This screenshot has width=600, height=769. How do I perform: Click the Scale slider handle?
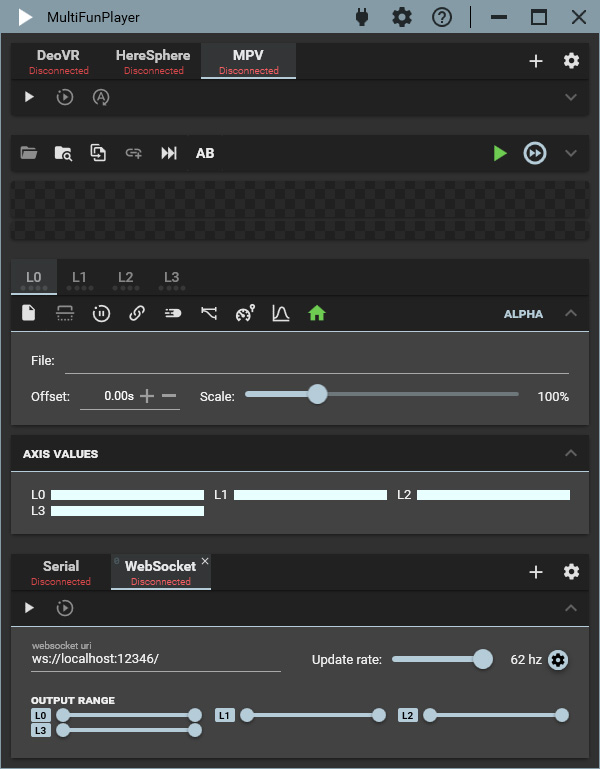click(x=317, y=394)
